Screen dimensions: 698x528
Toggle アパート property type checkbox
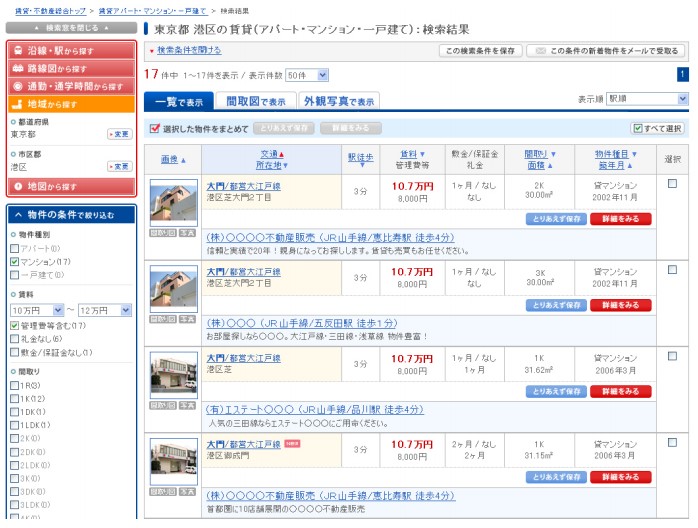[x=15, y=248]
